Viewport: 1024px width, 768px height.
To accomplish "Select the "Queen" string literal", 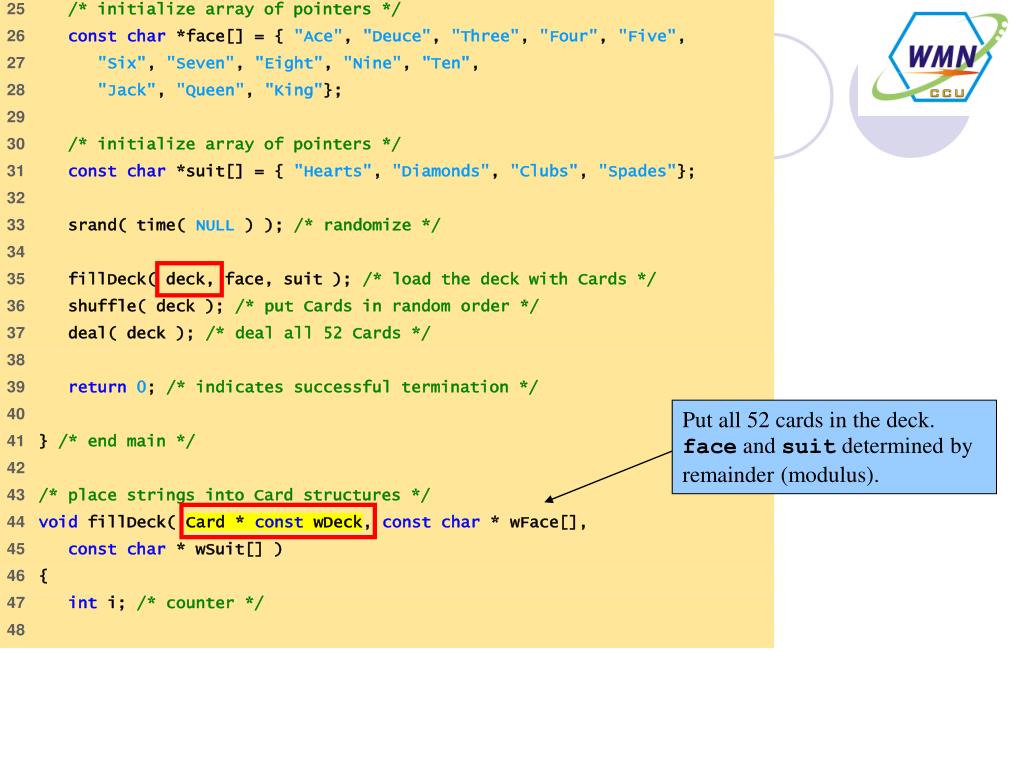I will pyautogui.click(x=210, y=90).
